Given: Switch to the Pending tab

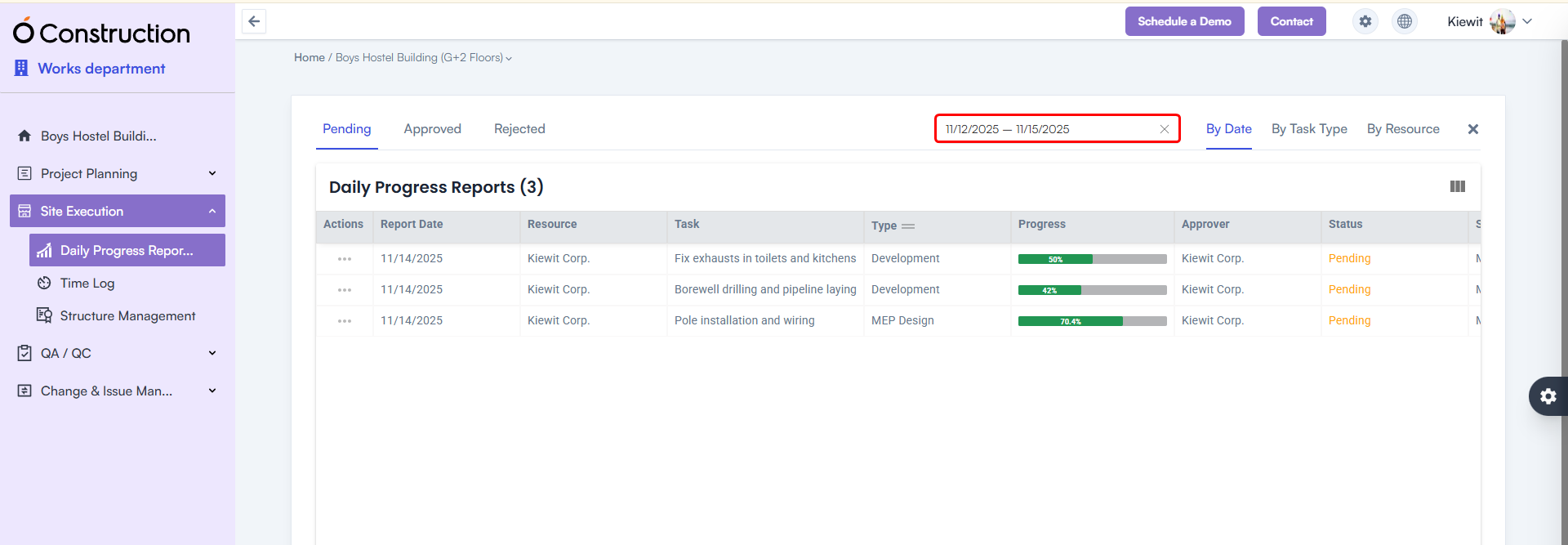Looking at the screenshot, I should tap(346, 129).
